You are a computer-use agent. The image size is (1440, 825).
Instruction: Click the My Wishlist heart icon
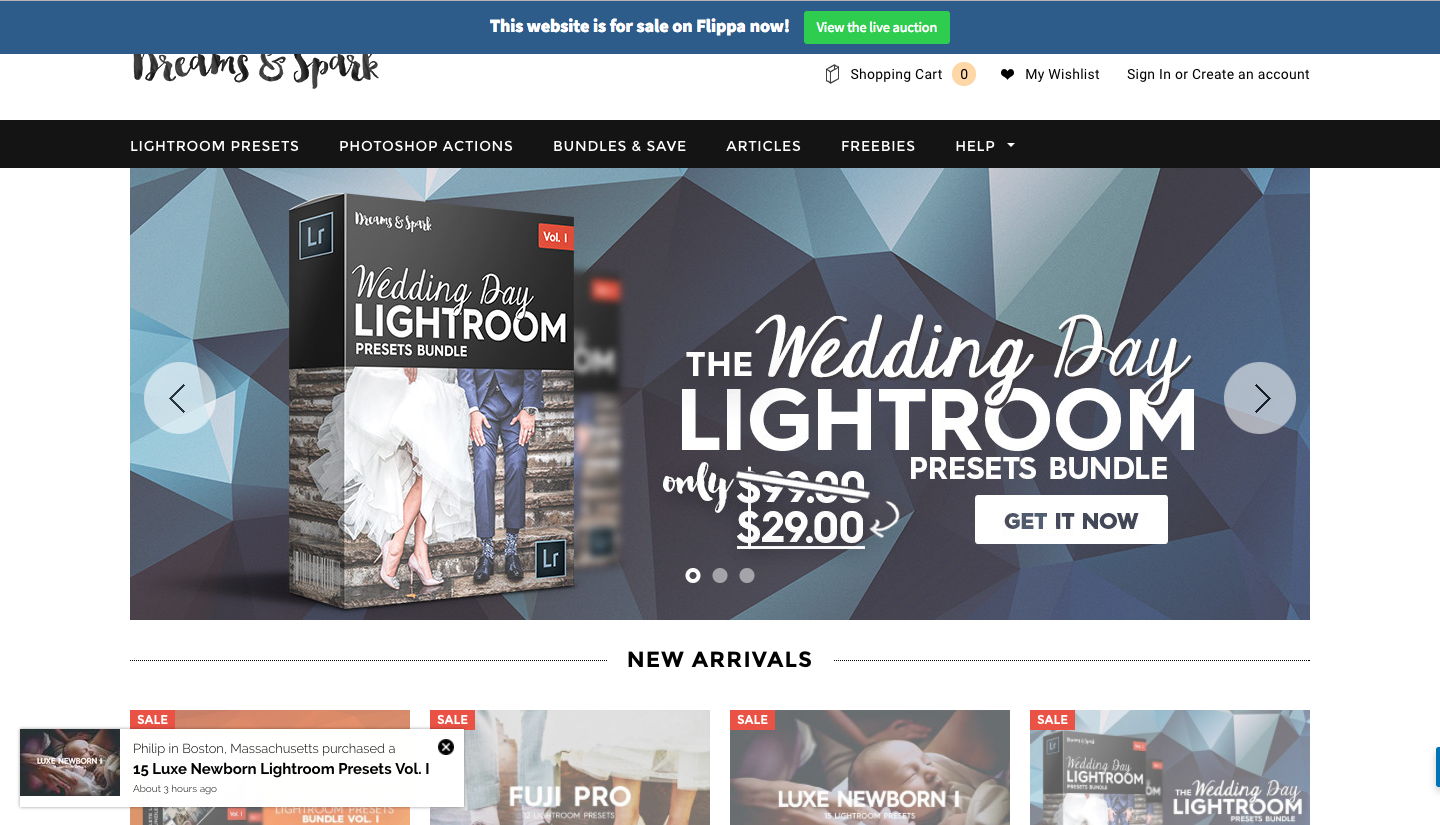(x=1007, y=74)
